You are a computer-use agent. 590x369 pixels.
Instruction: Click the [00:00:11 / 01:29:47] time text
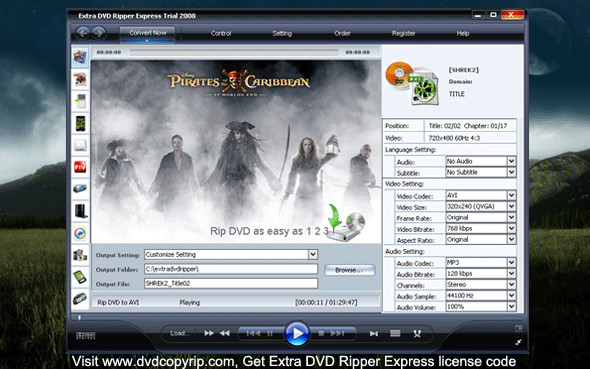[326, 302]
